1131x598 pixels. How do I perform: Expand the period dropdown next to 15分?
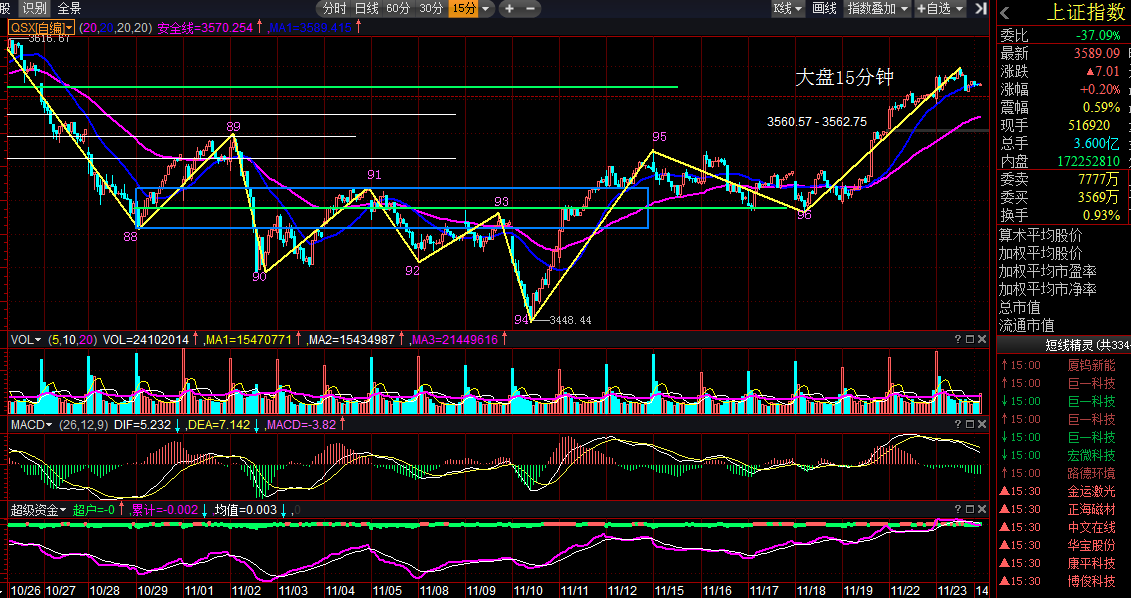click(x=487, y=9)
